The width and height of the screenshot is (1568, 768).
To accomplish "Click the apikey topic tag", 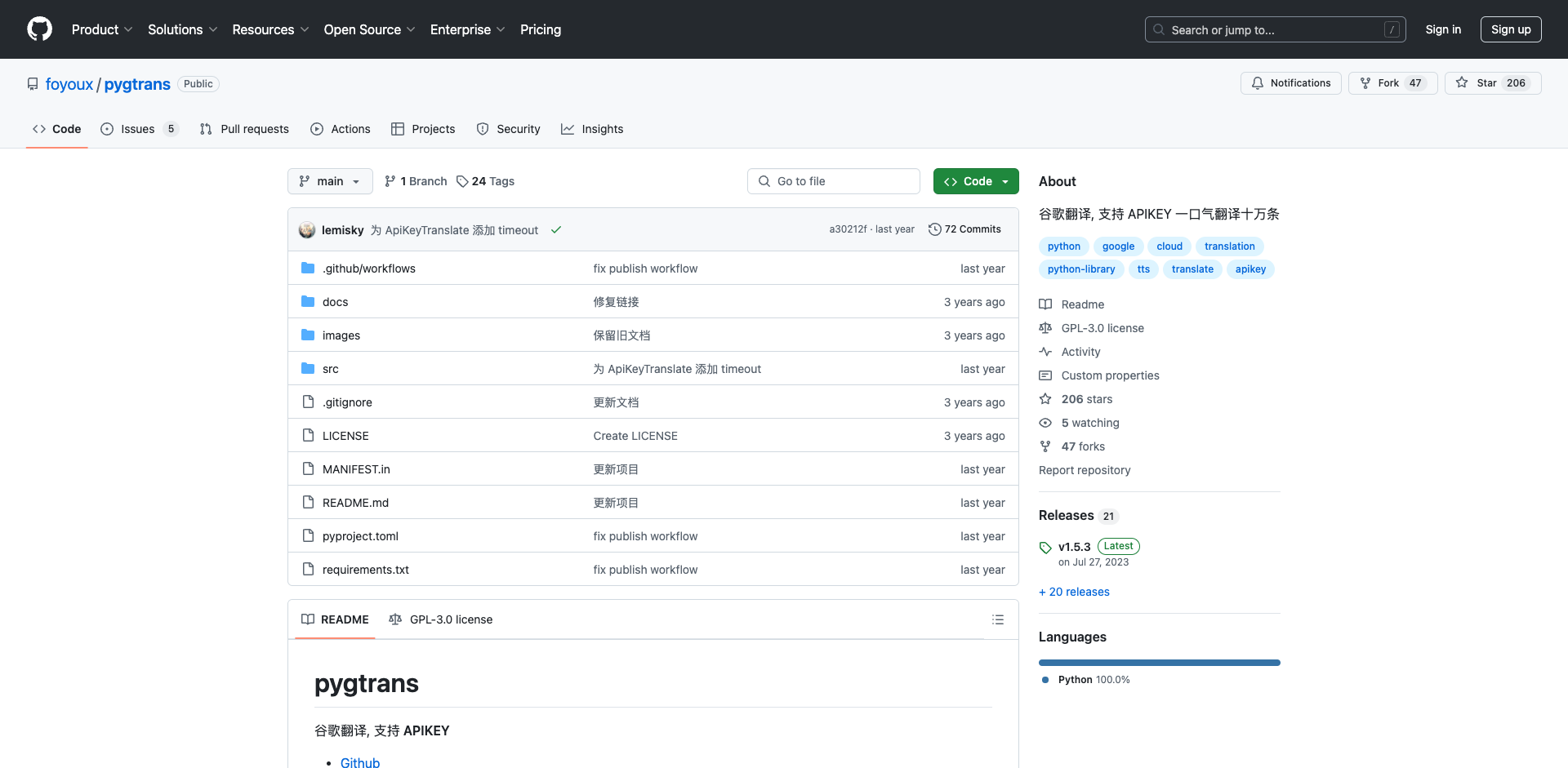I will [1250, 269].
